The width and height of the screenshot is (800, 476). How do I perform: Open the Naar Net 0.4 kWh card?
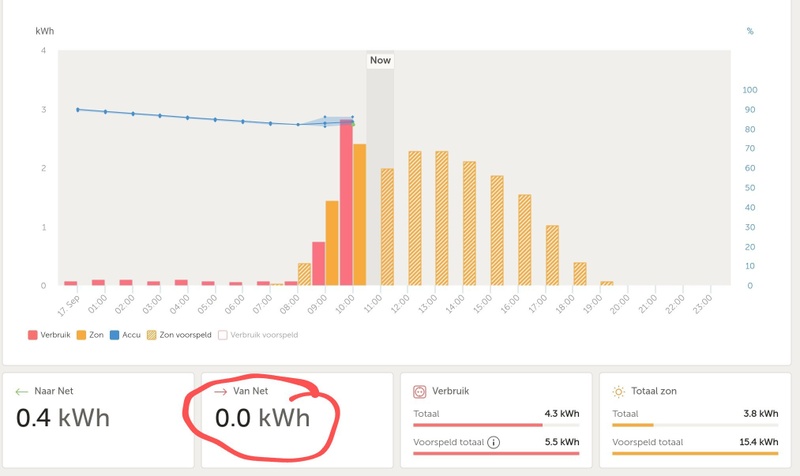click(x=98, y=420)
